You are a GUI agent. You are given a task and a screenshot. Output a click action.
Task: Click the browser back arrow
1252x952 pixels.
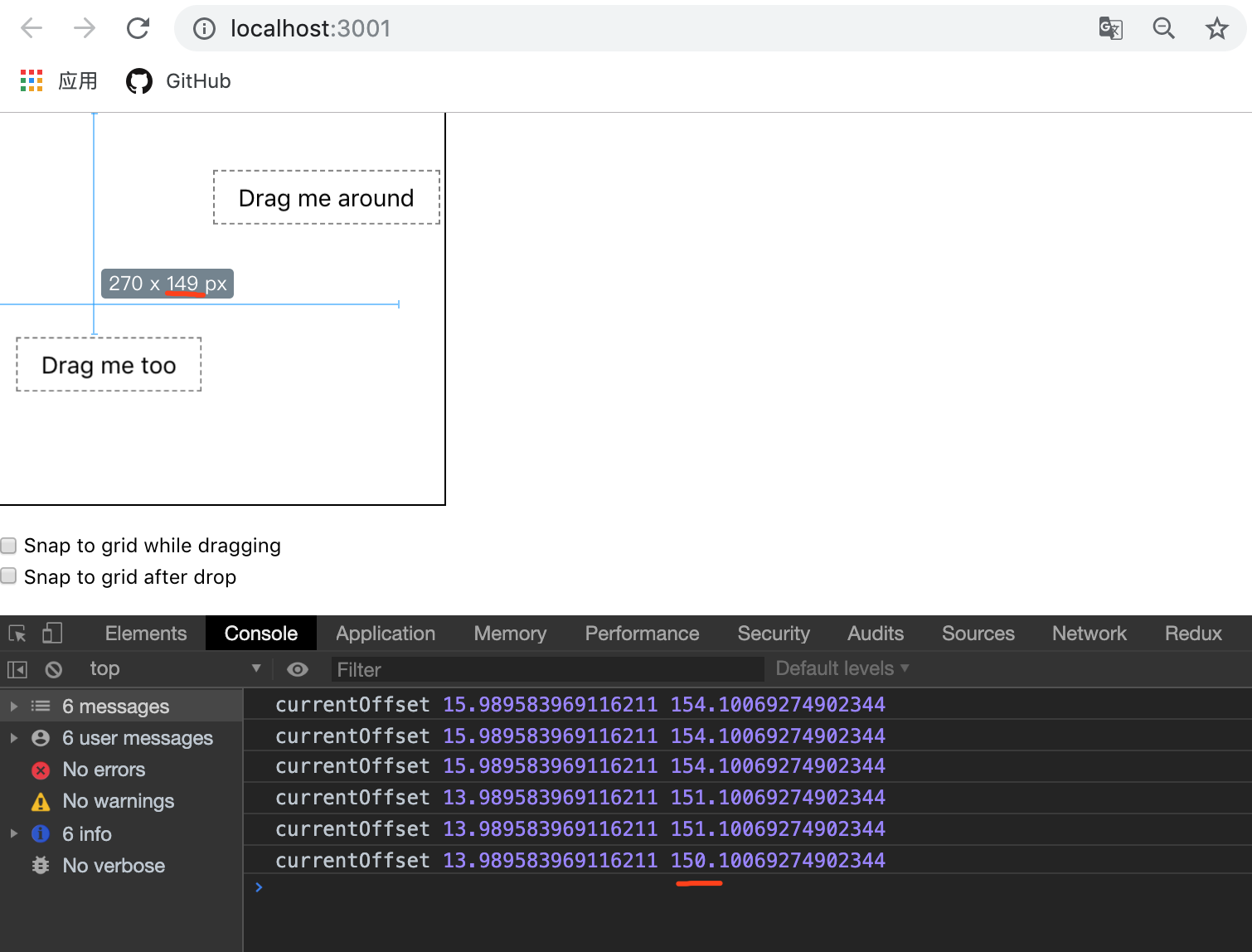click(x=31, y=27)
